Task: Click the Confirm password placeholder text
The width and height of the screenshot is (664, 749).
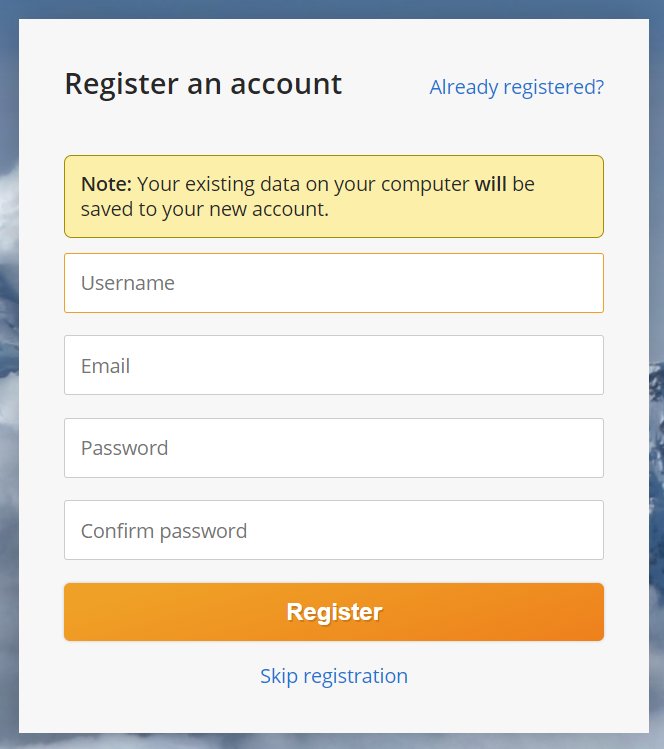Action: click(164, 531)
